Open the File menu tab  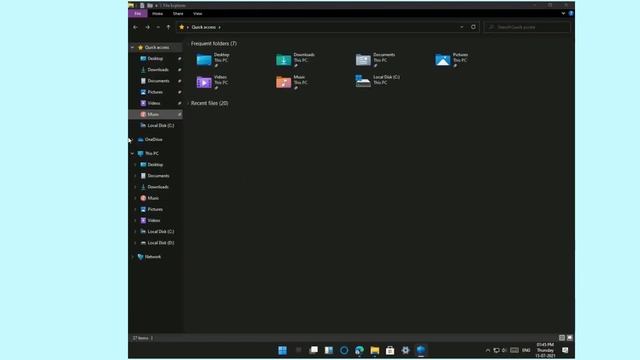click(x=138, y=13)
